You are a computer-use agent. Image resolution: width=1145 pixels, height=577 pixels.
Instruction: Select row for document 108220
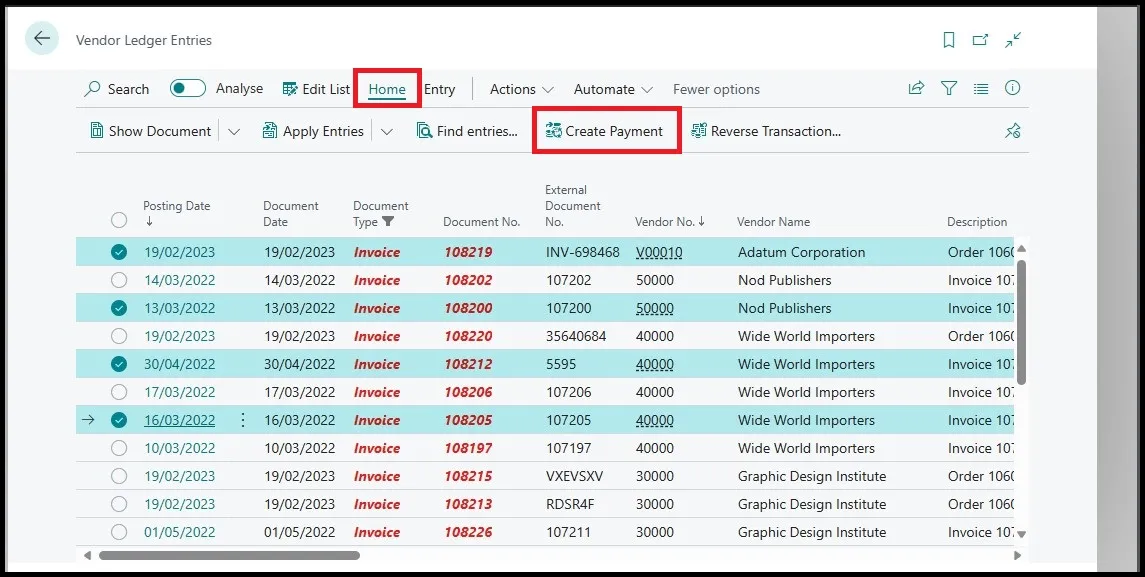[119, 336]
